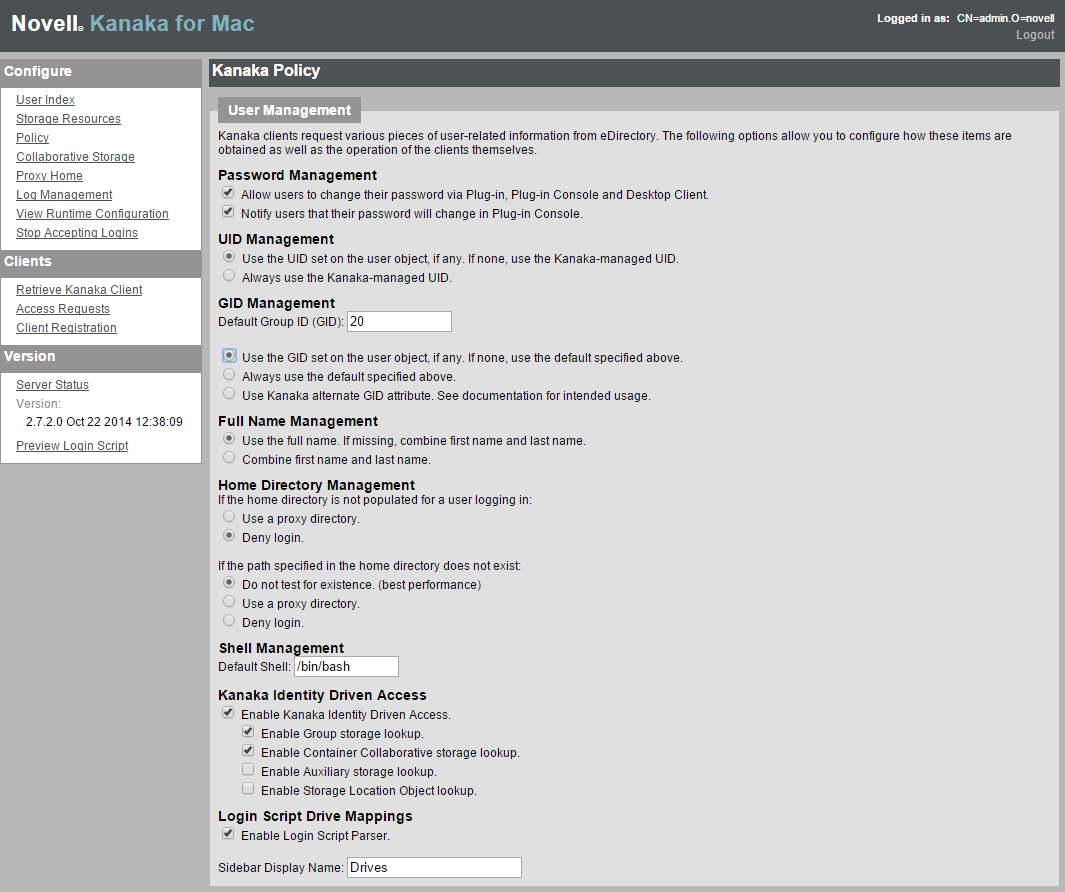Open View Runtime Configuration

[92, 214]
